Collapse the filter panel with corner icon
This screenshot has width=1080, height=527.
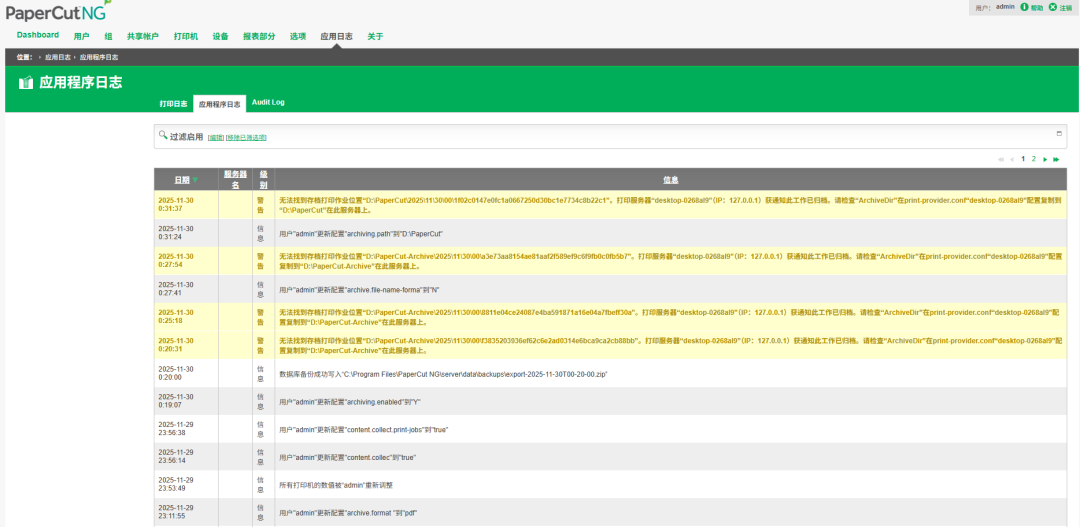(1059, 133)
